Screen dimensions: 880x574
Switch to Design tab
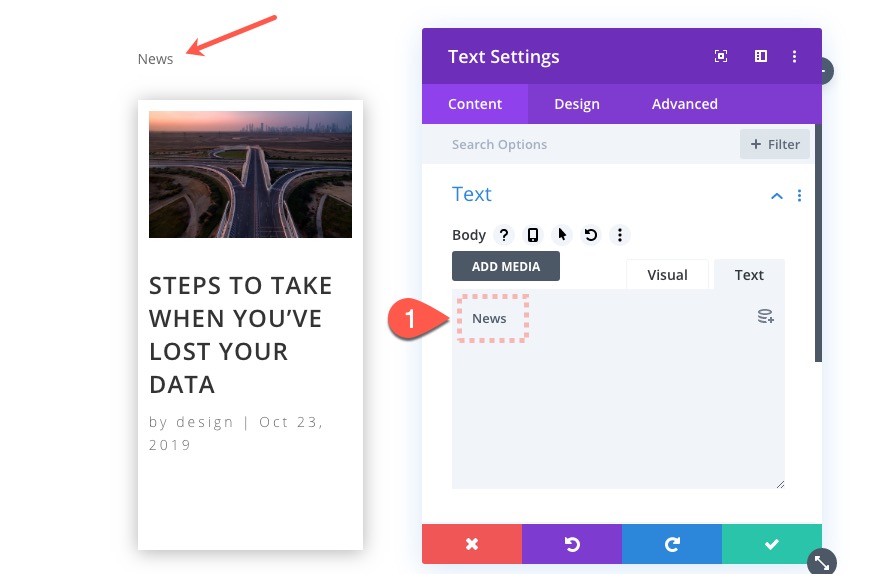pyautogui.click(x=577, y=104)
